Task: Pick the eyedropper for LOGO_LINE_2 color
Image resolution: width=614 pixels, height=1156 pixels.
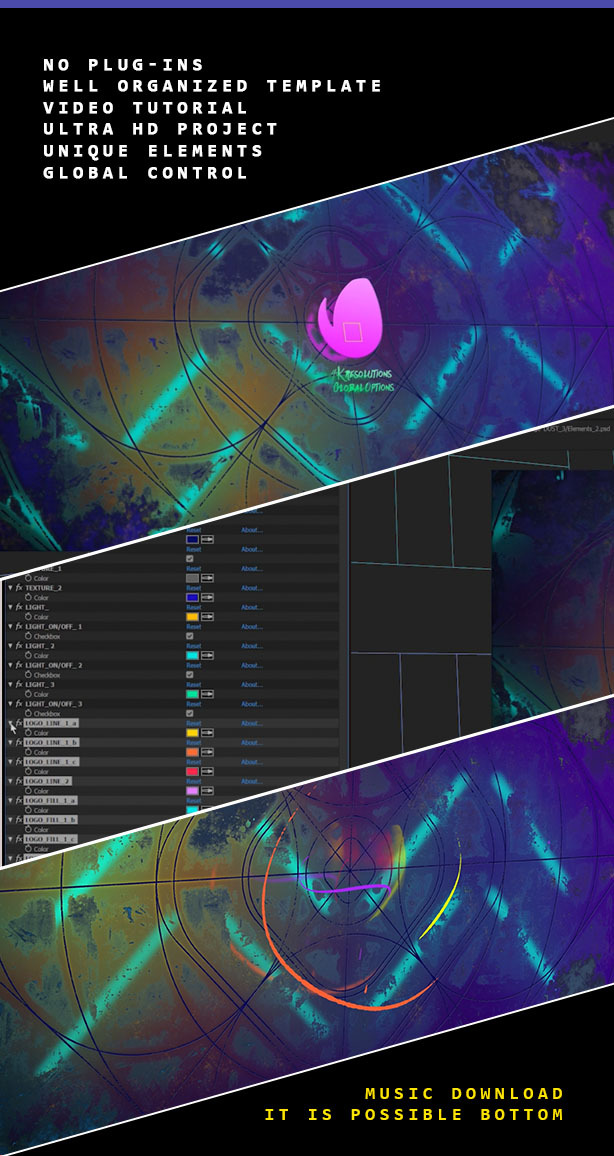Action: click(x=207, y=790)
